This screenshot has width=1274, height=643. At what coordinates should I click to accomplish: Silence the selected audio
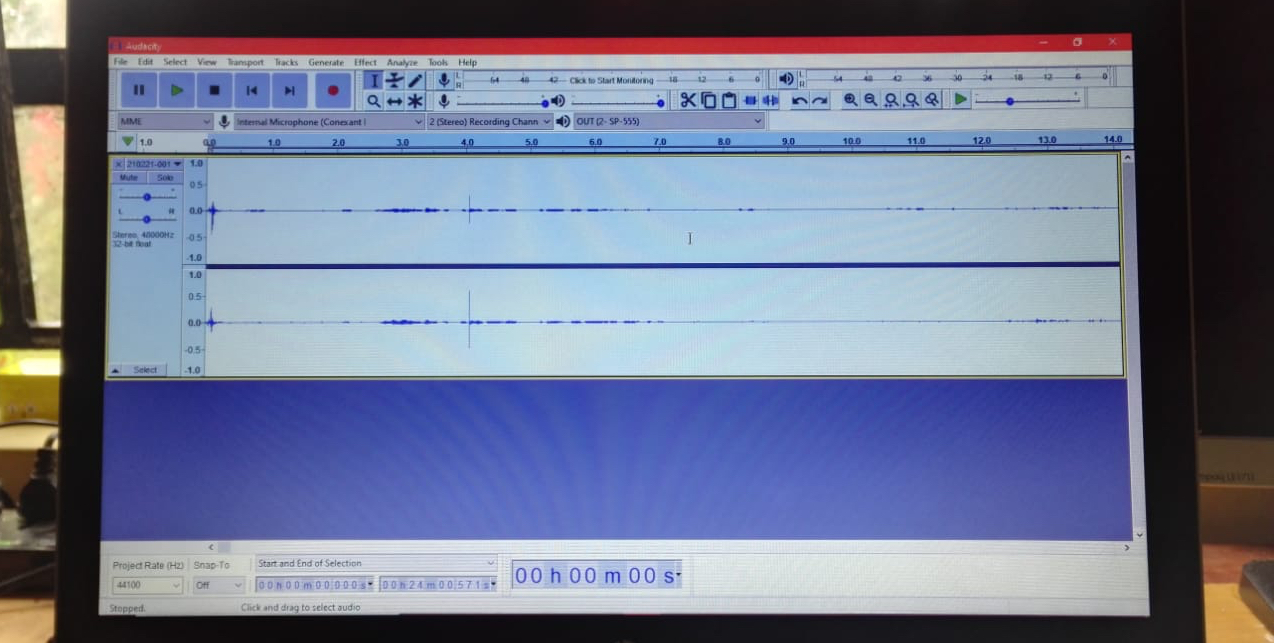770,100
